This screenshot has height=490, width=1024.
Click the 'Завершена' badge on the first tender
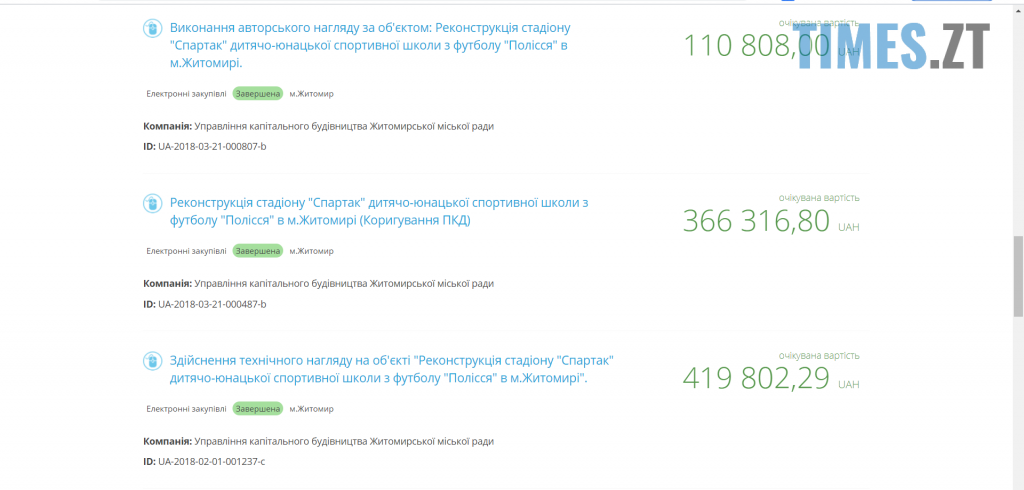258,94
